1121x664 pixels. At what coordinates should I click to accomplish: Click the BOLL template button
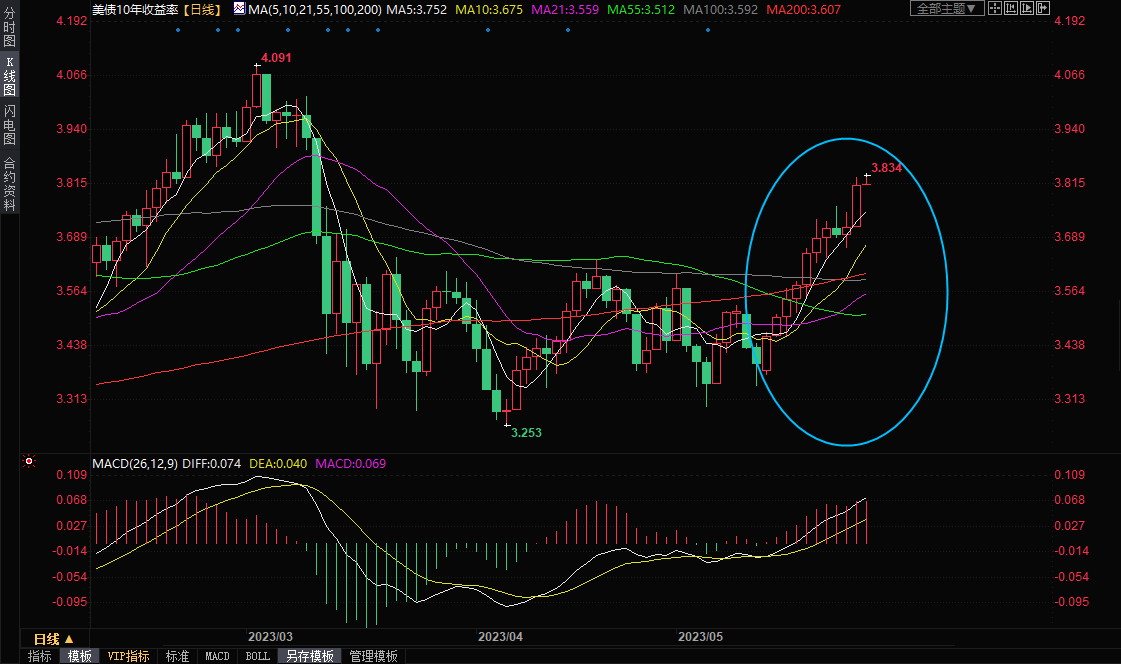257,656
